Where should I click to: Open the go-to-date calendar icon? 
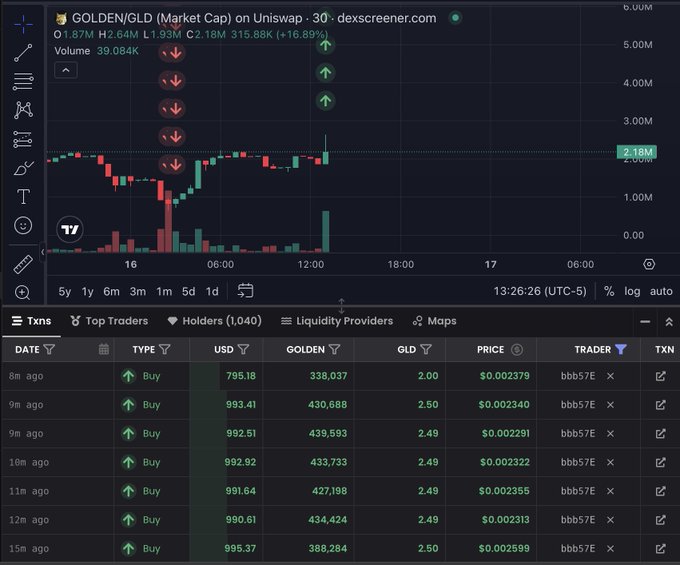tap(245, 291)
